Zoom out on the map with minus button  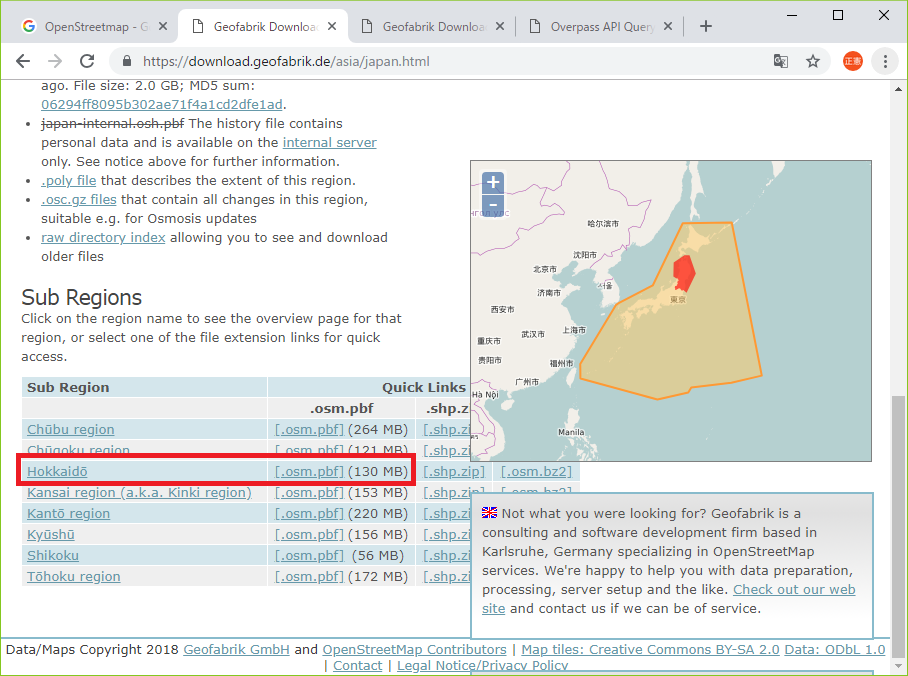tap(493, 204)
